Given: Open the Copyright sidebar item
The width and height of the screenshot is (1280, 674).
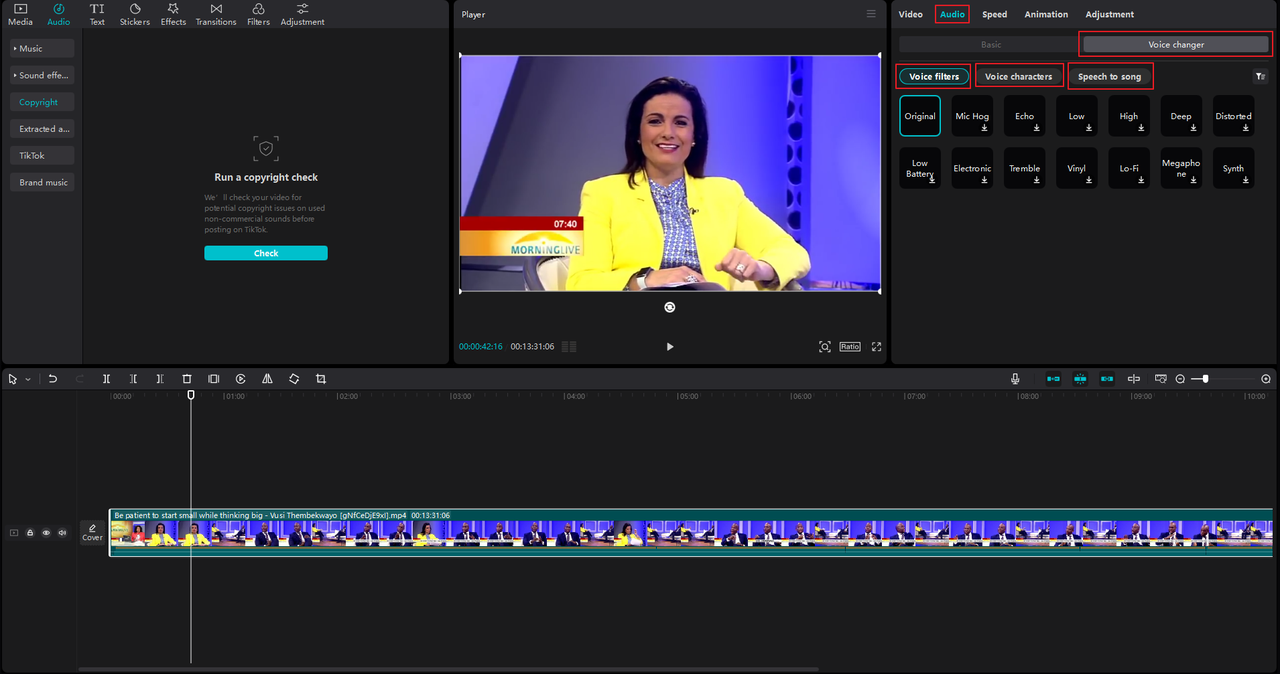Looking at the screenshot, I should pos(41,102).
